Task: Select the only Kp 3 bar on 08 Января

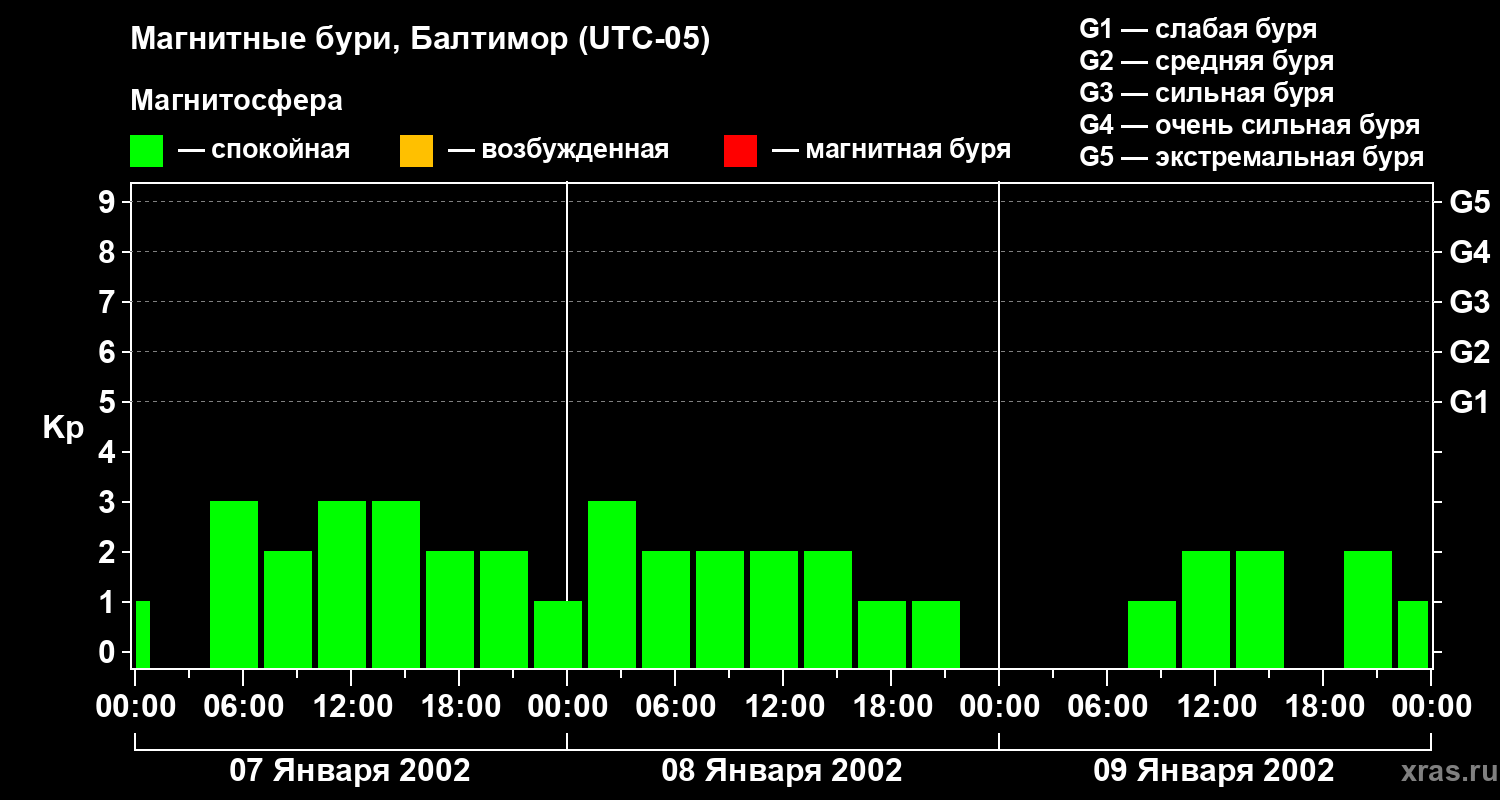Action: point(612,584)
